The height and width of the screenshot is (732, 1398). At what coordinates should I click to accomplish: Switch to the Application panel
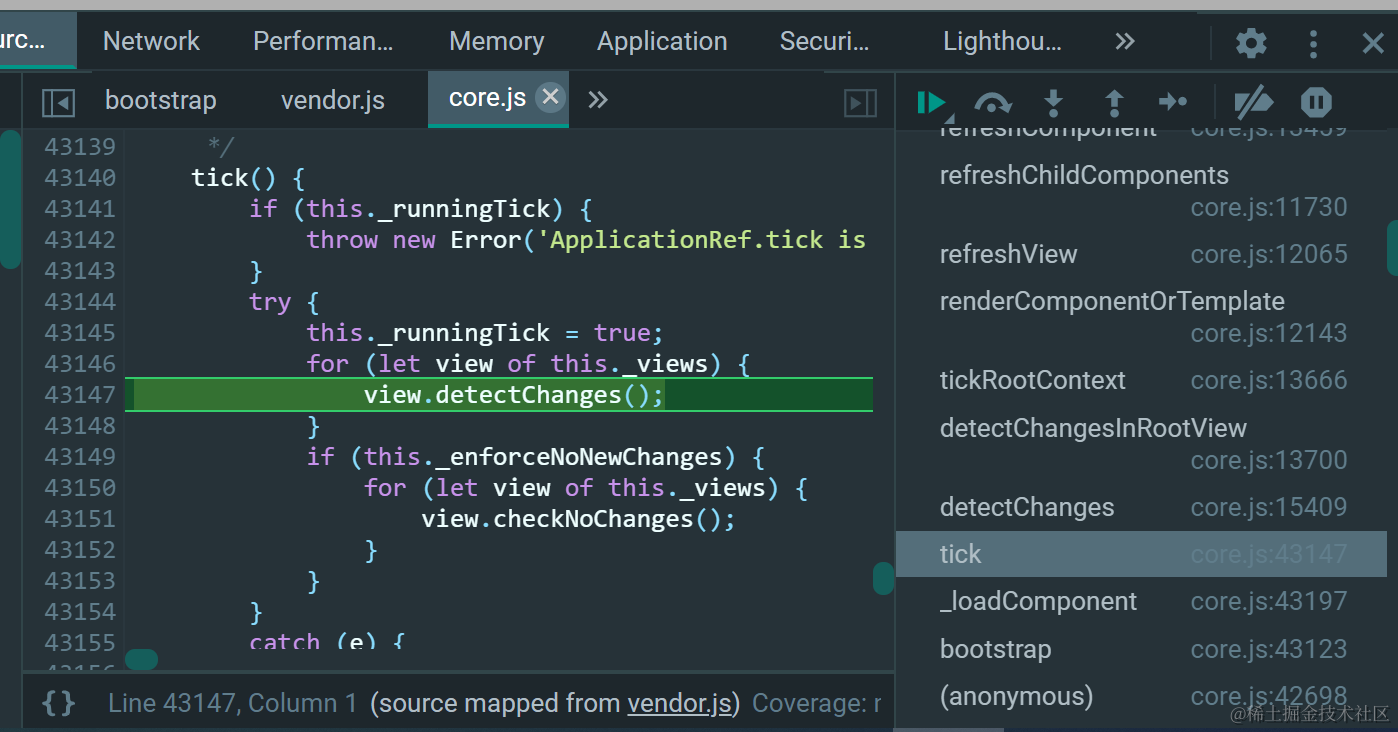point(662,41)
